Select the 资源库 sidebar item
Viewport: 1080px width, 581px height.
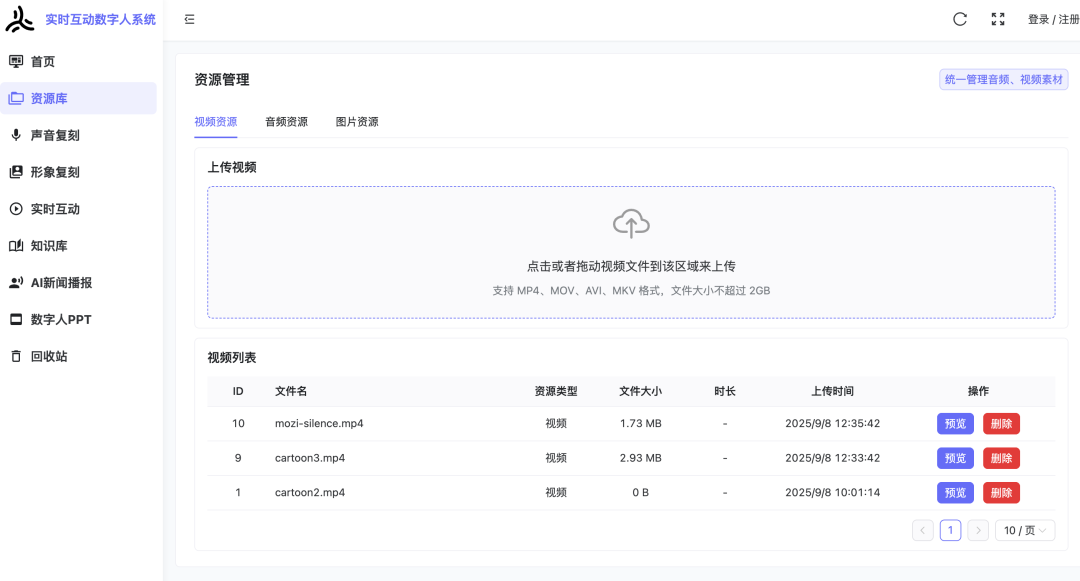[79, 98]
